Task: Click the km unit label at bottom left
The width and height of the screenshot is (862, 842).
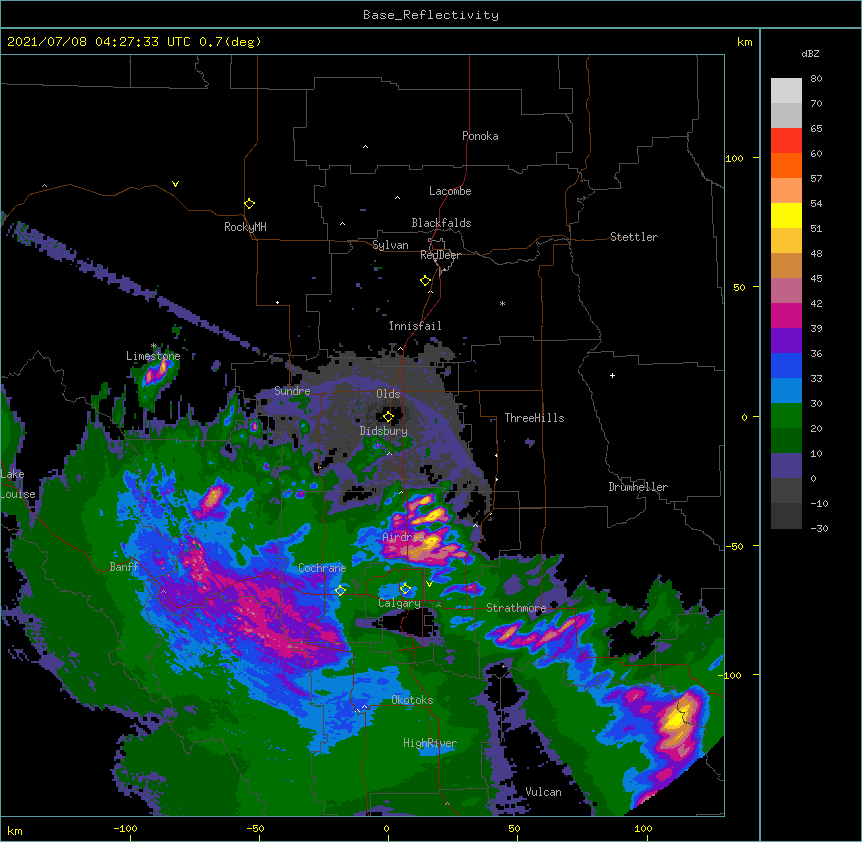Action: coord(15,830)
